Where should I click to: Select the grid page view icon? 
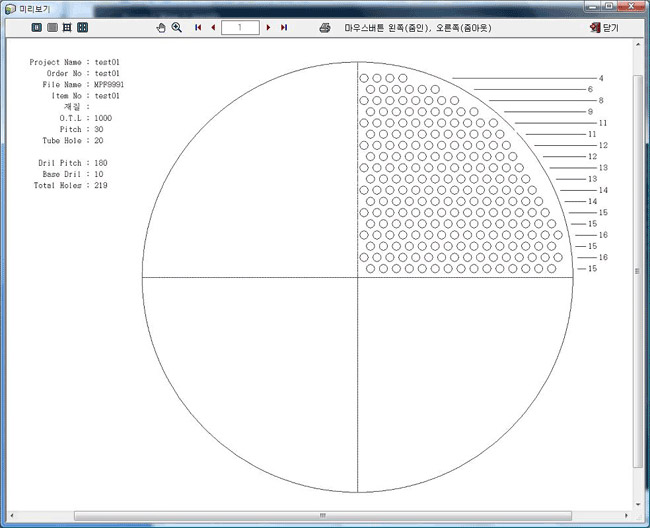click(x=67, y=27)
